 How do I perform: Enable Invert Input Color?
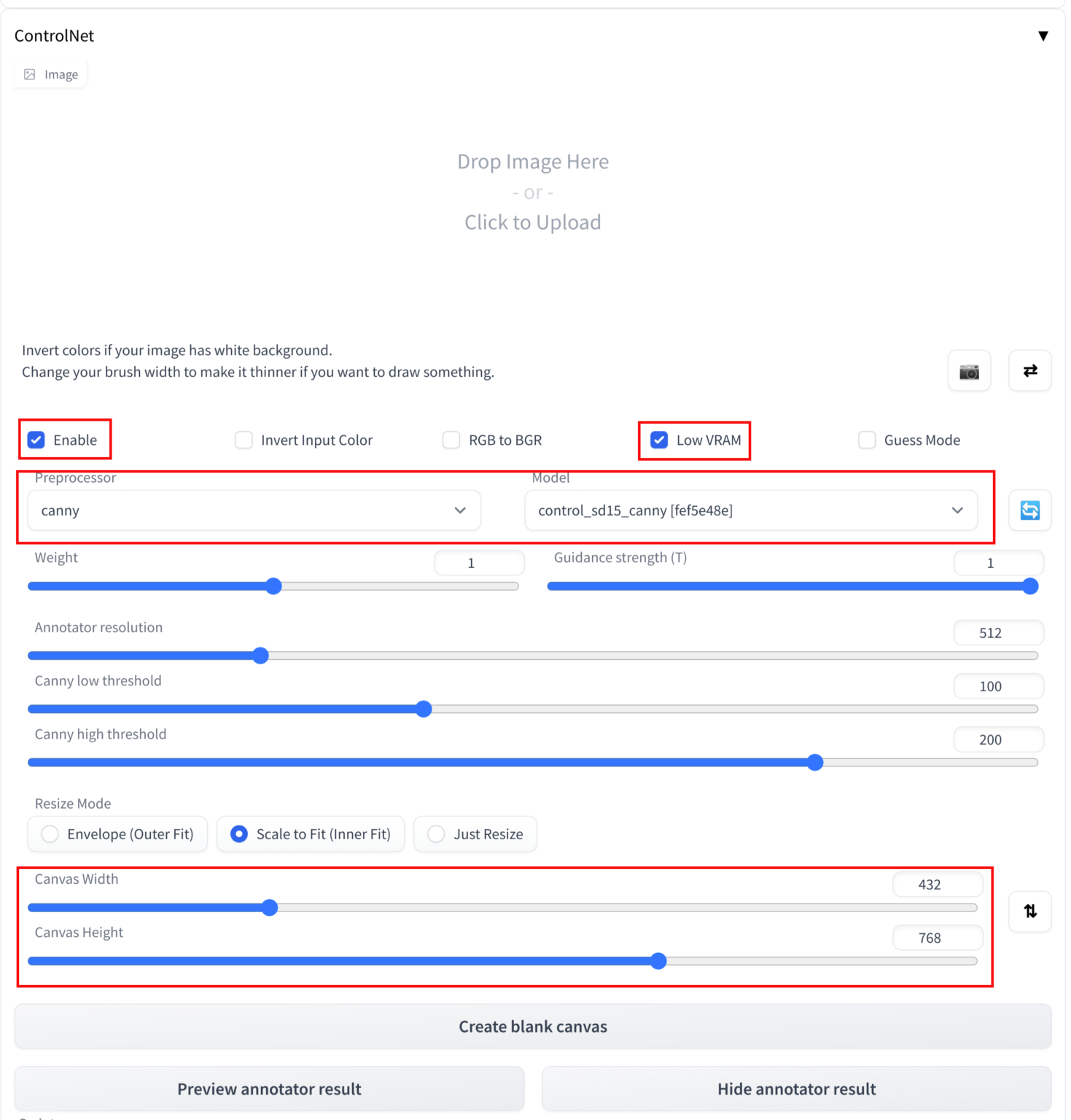243,440
